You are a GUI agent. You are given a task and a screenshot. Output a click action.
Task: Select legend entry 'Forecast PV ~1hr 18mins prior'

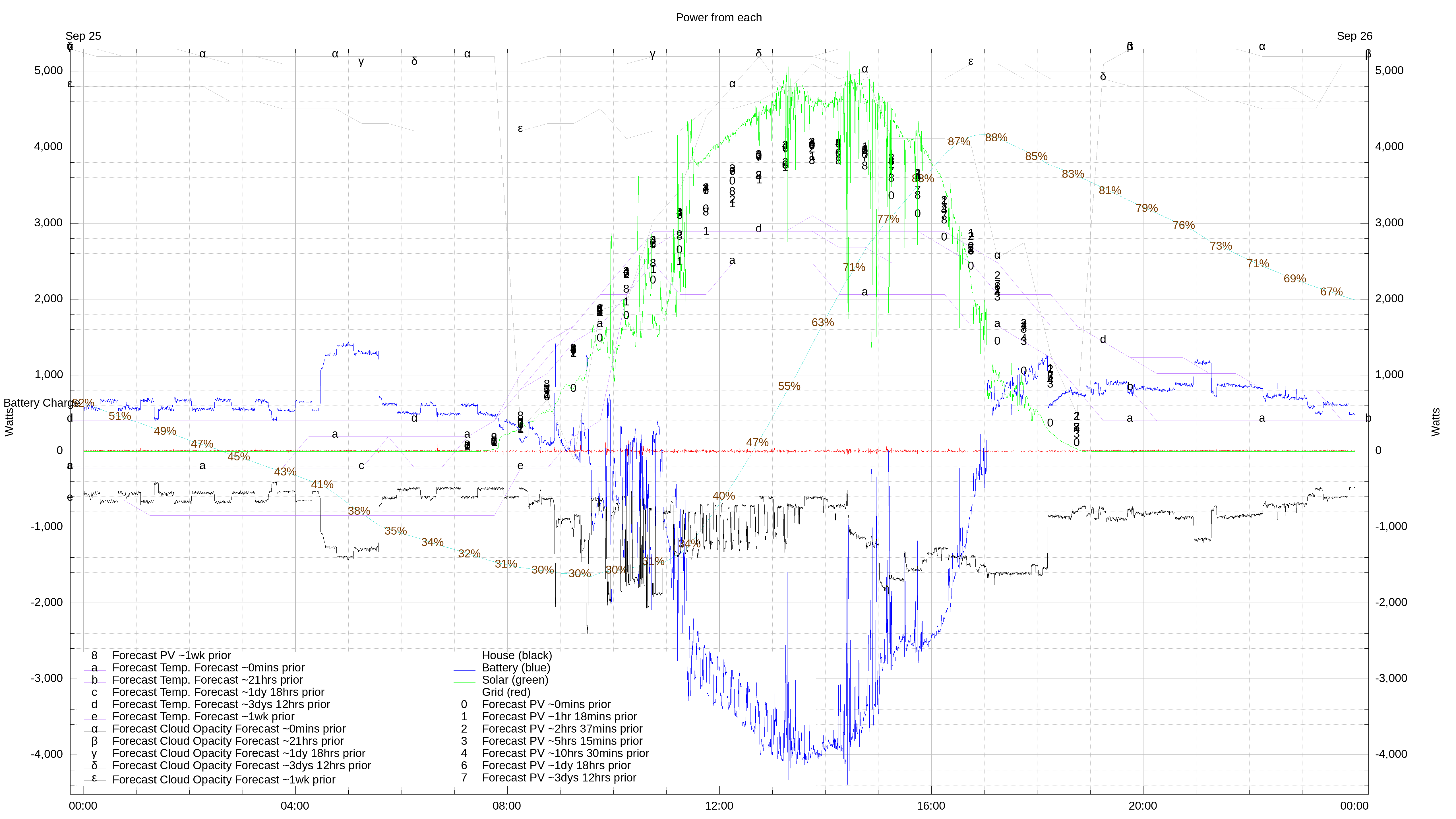point(559,717)
